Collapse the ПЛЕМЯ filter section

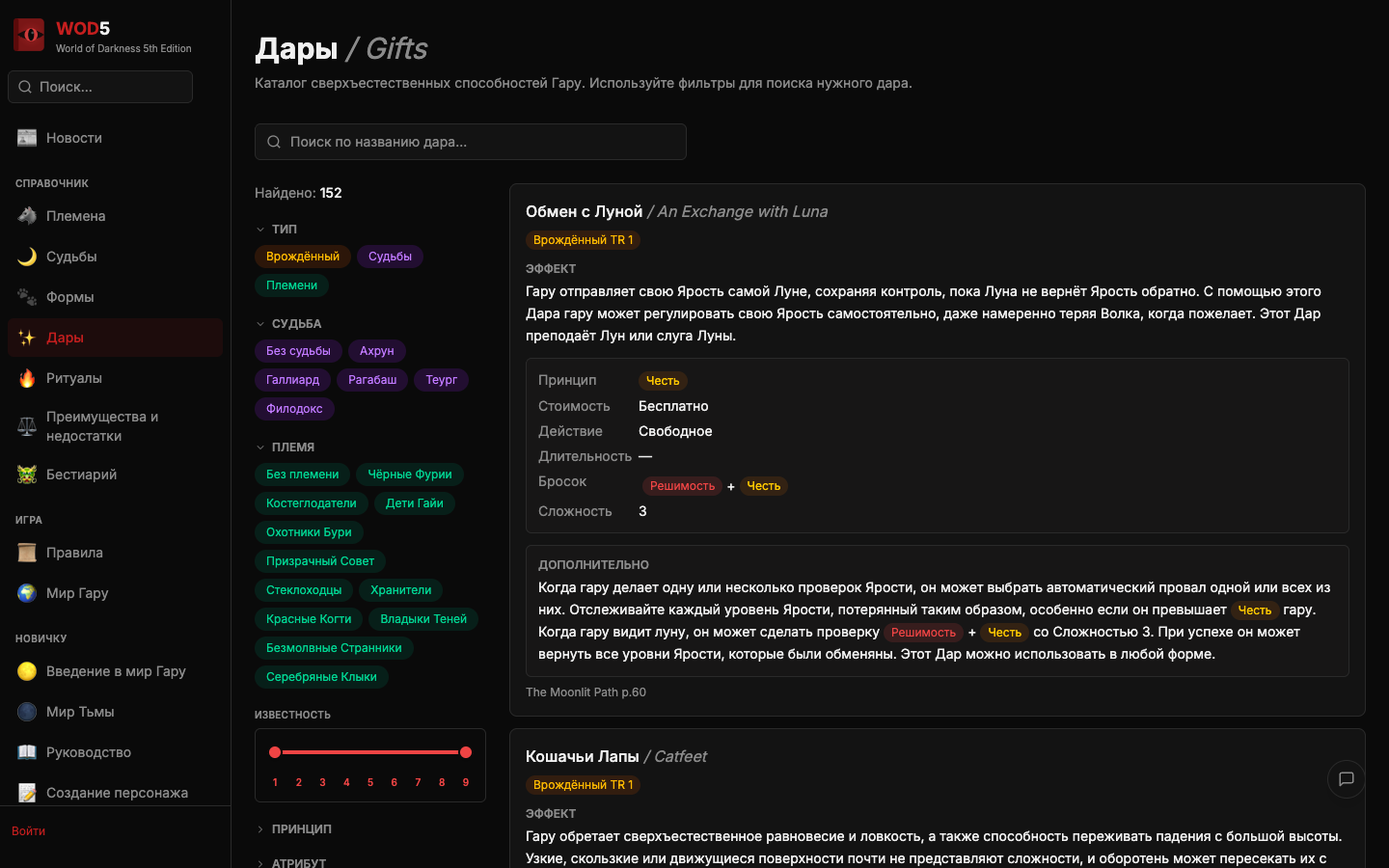click(286, 448)
